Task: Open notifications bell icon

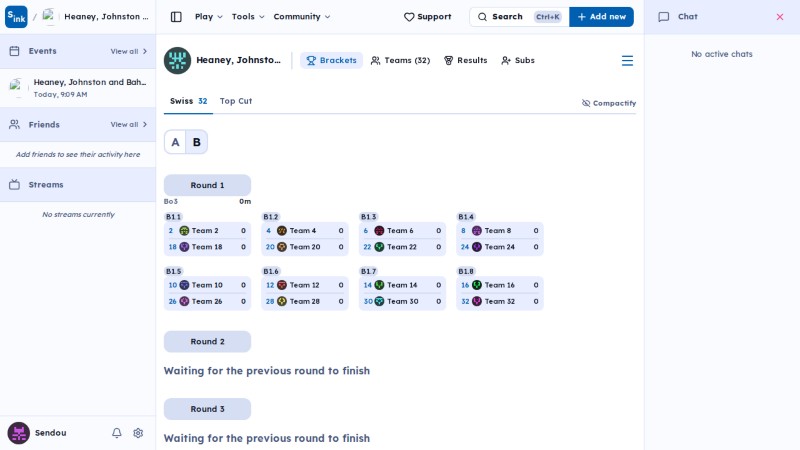Action: tap(117, 433)
